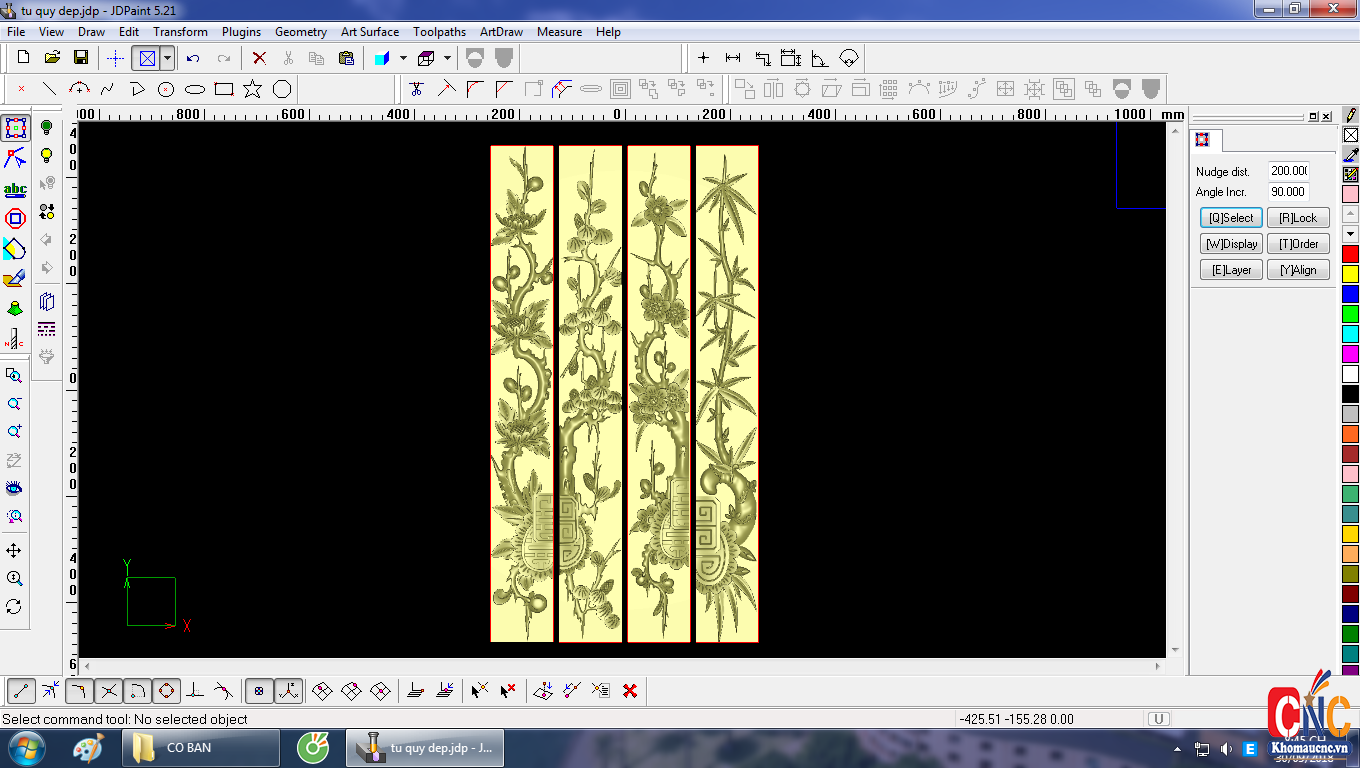Select the pan view four-arrow tool
1360x768 pixels.
(x=14, y=551)
